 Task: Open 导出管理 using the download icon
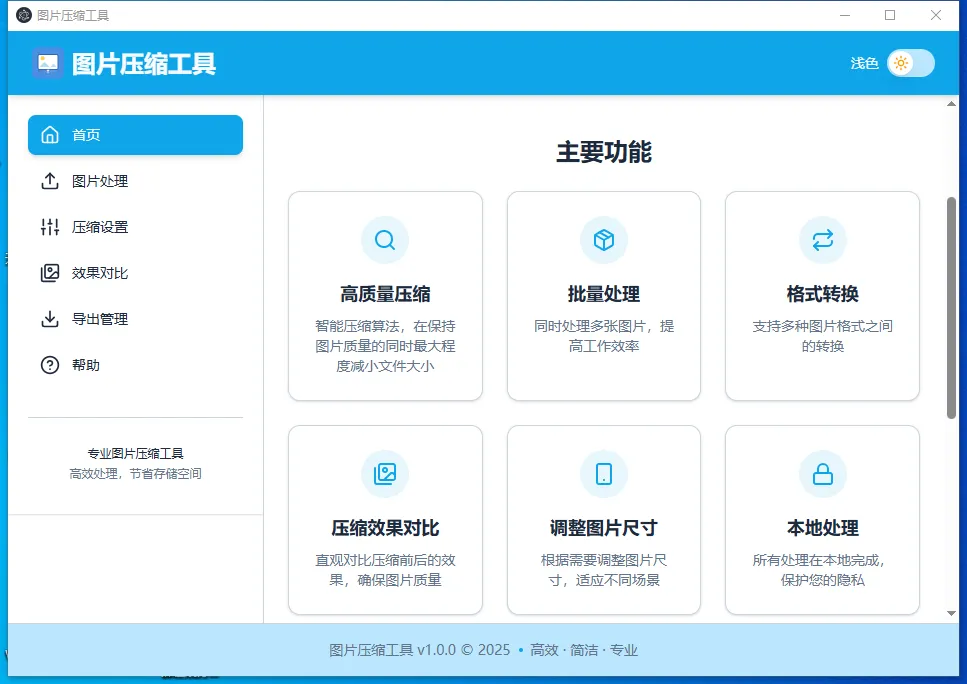pos(49,319)
